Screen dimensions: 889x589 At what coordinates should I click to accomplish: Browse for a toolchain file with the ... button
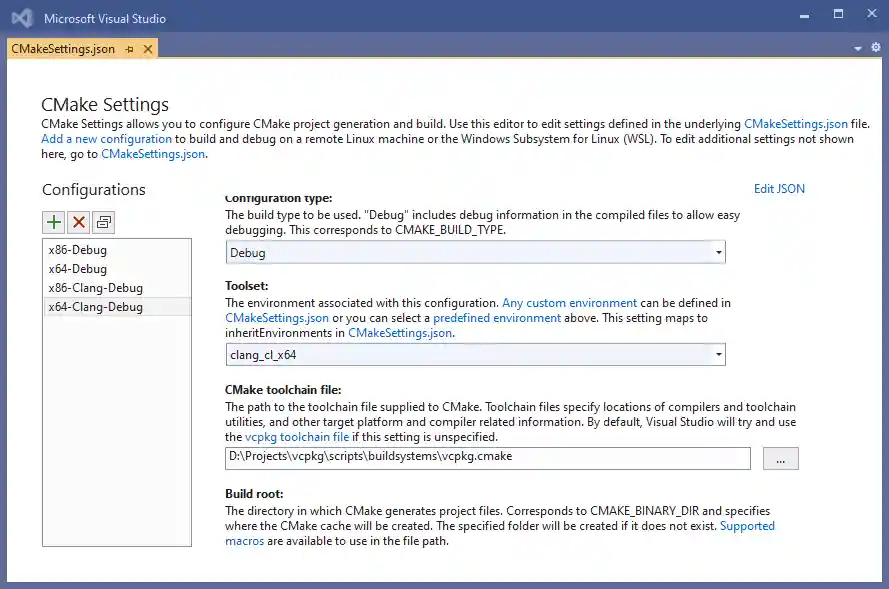[x=780, y=458]
